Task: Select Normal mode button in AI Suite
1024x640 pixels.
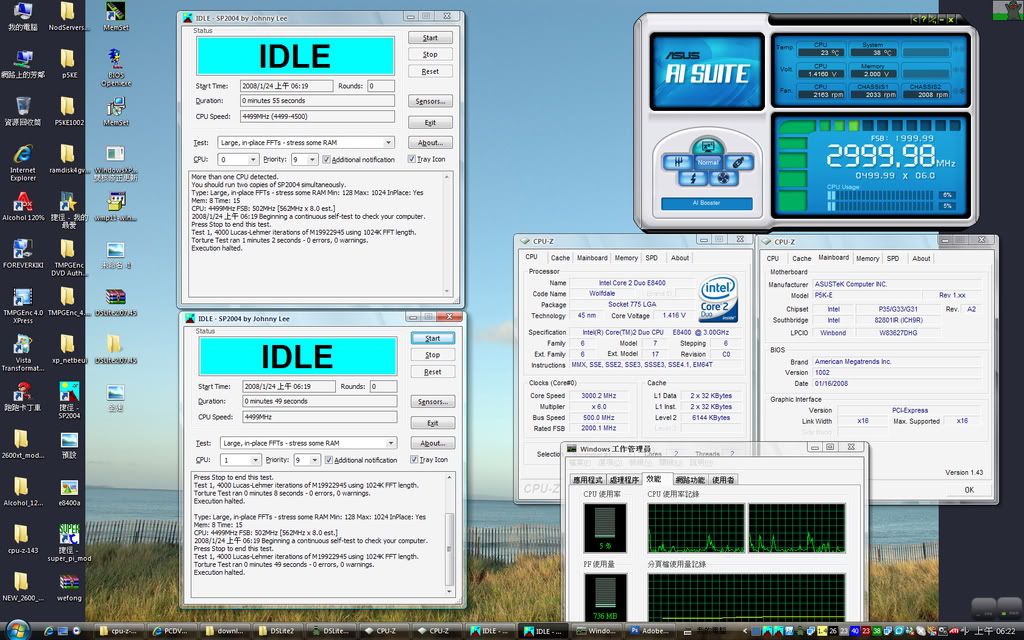Action: pyautogui.click(x=707, y=162)
